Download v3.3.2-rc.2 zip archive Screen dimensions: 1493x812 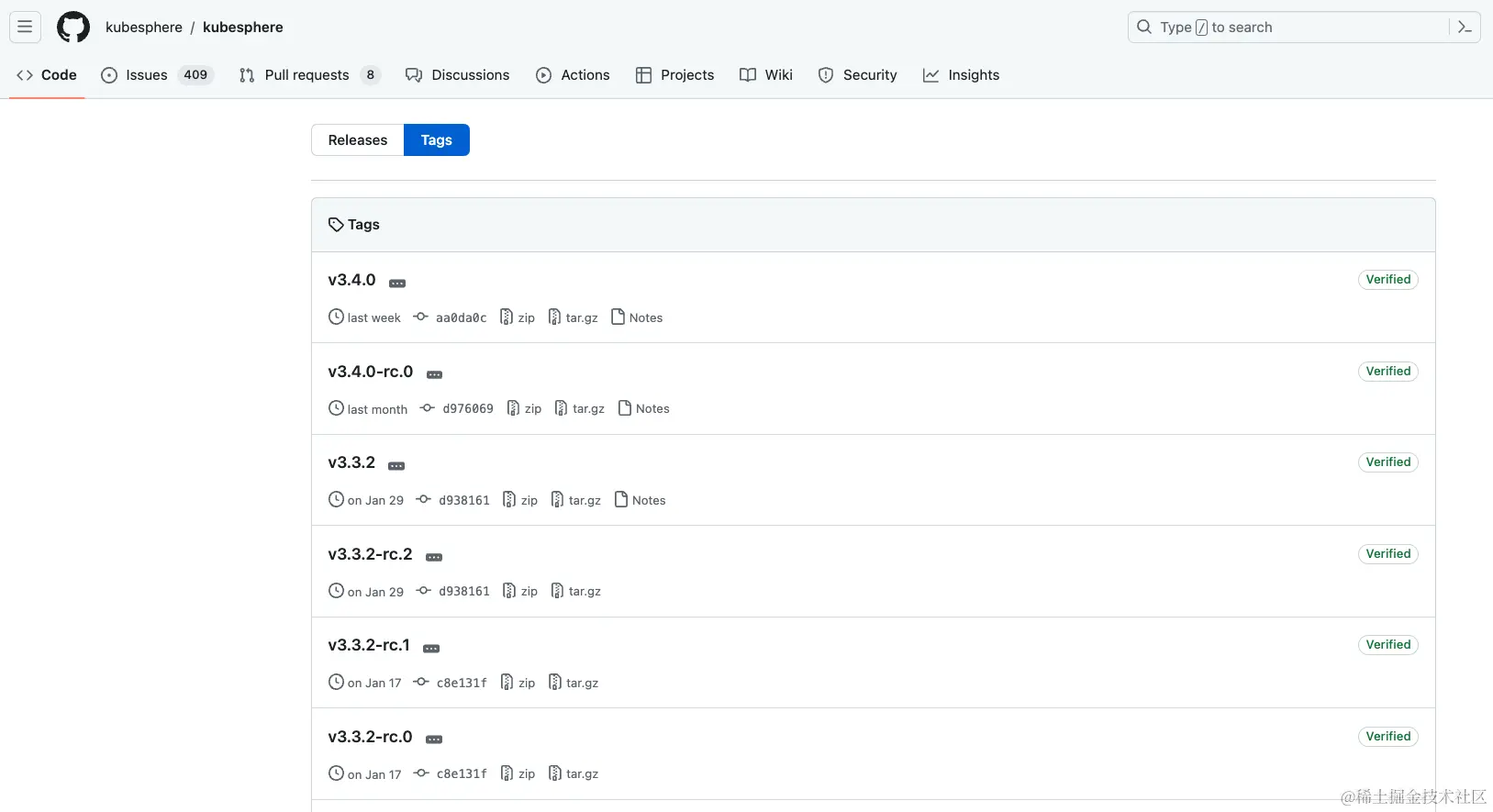(520, 592)
